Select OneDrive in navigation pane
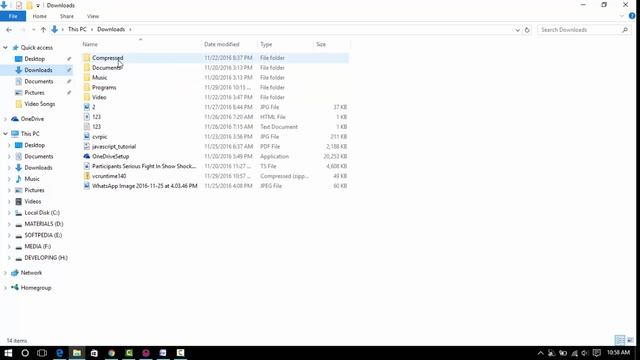640x360 pixels. (x=32, y=119)
